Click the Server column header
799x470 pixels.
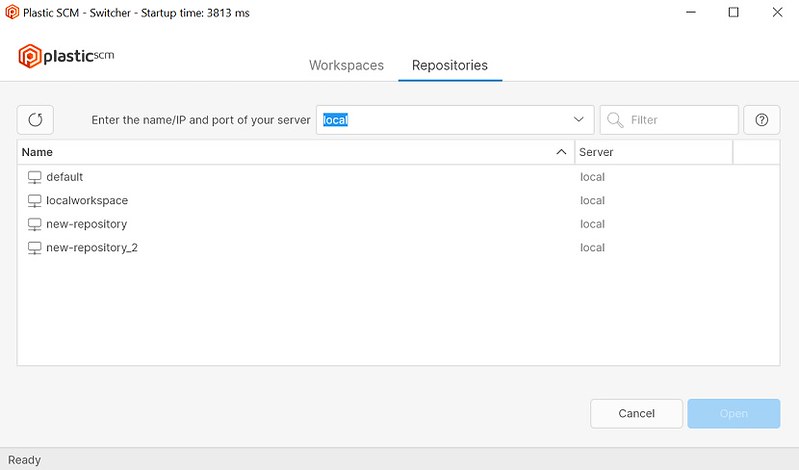coord(654,152)
